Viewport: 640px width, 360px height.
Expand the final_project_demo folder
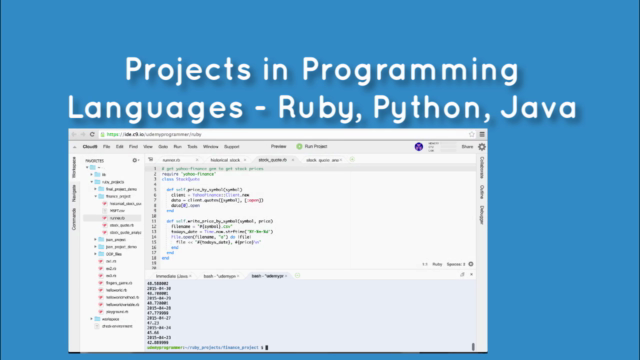tap(96, 189)
